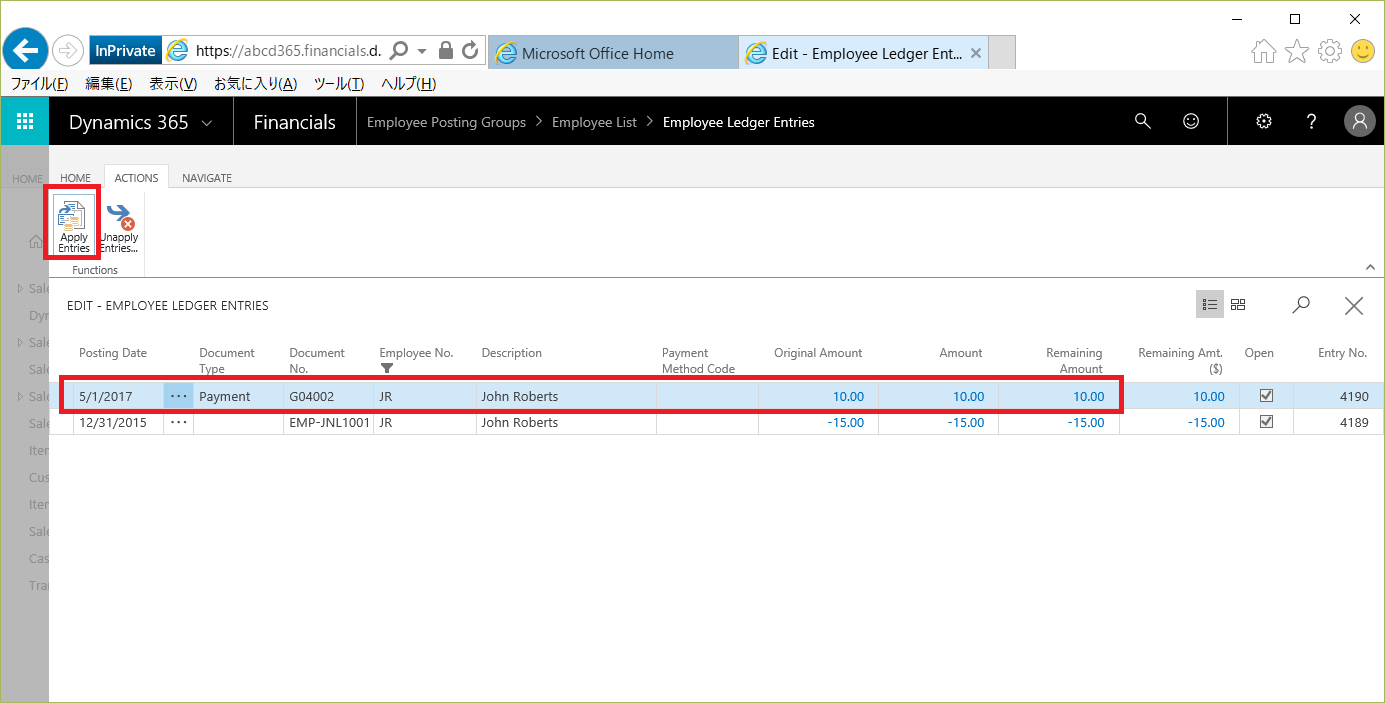Click Original Amount 10.00 link
The height and width of the screenshot is (703, 1385).
coord(848,396)
